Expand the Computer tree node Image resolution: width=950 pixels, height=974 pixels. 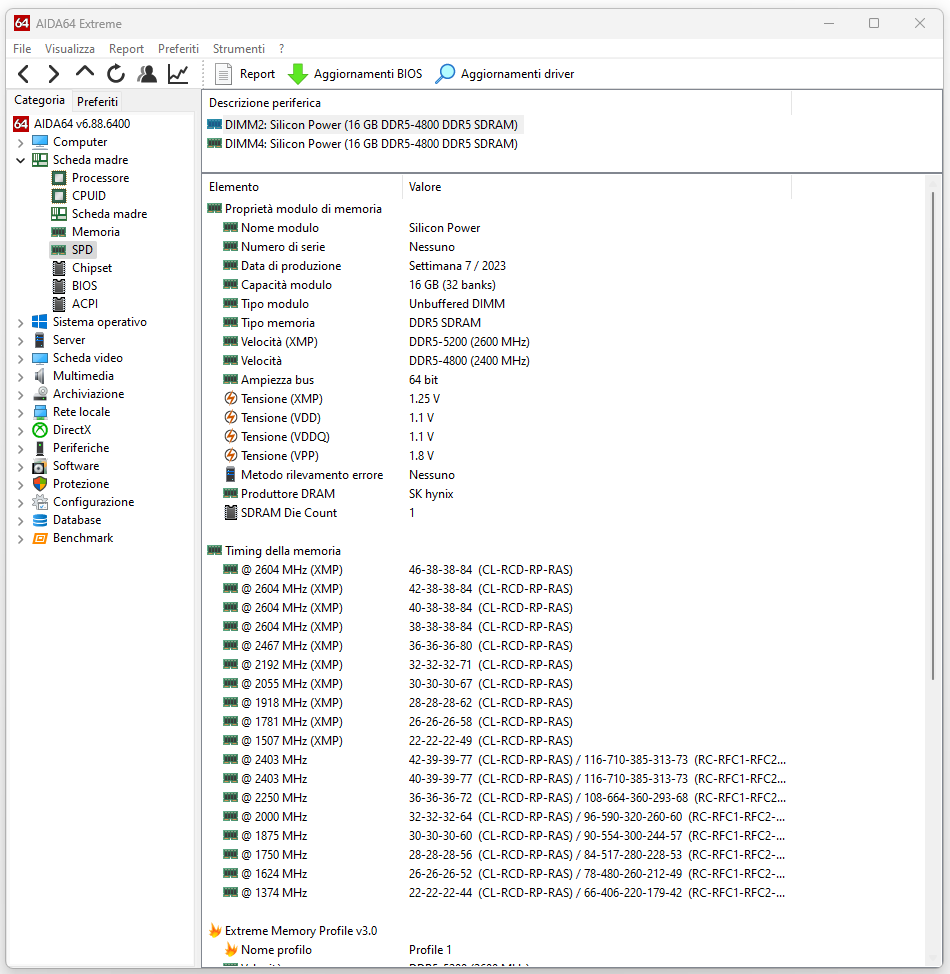click(21, 143)
